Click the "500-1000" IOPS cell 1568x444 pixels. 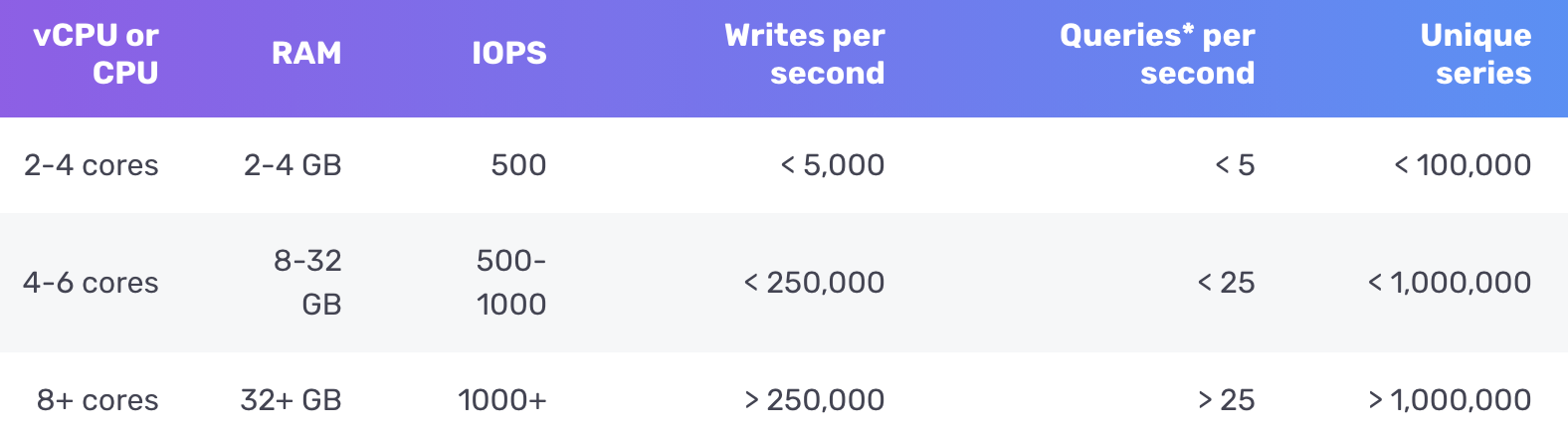[511, 283]
